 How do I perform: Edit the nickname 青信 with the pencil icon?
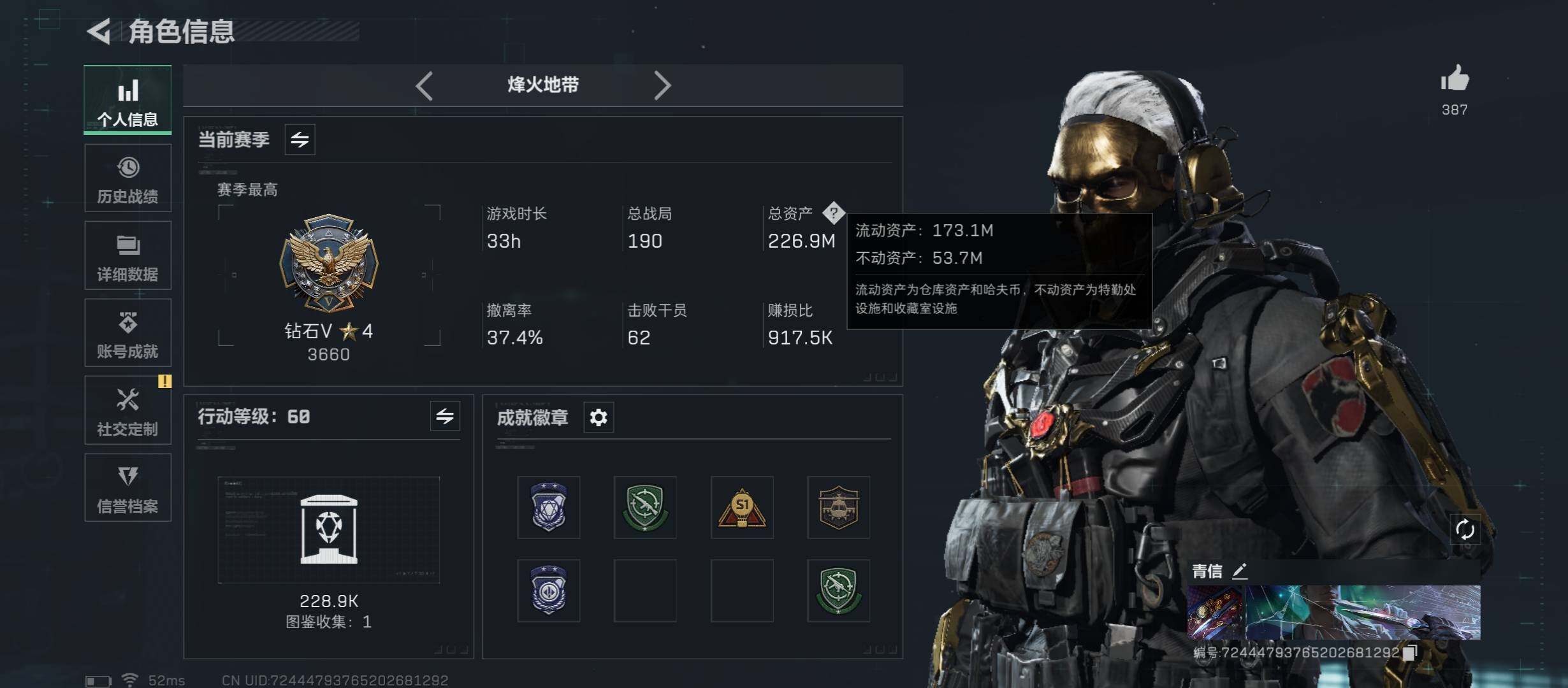(1240, 571)
